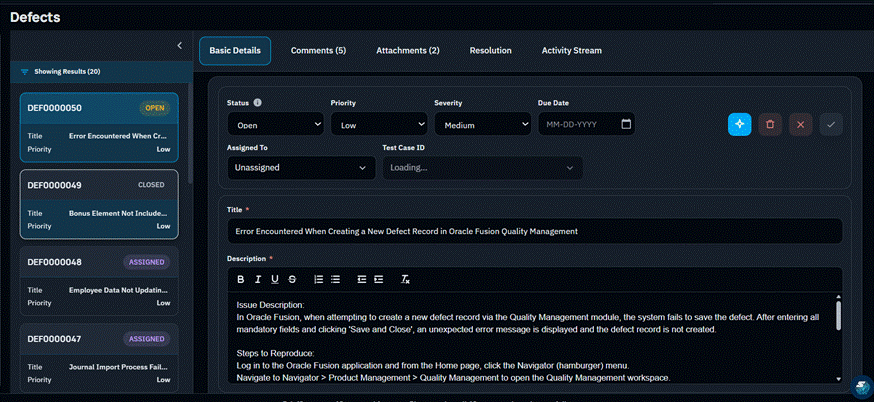Open the Priority dropdown showing Low
This screenshot has height=402, width=874.
[379, 124]
